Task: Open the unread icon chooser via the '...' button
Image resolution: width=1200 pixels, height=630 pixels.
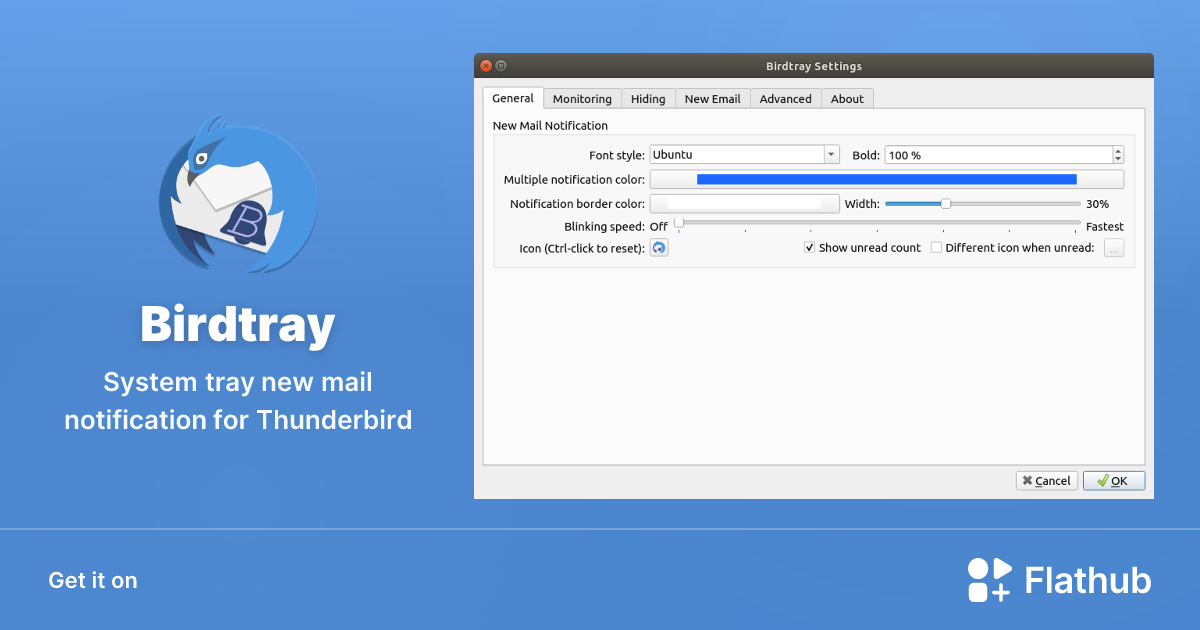Action: click(x=1113, y=247)
